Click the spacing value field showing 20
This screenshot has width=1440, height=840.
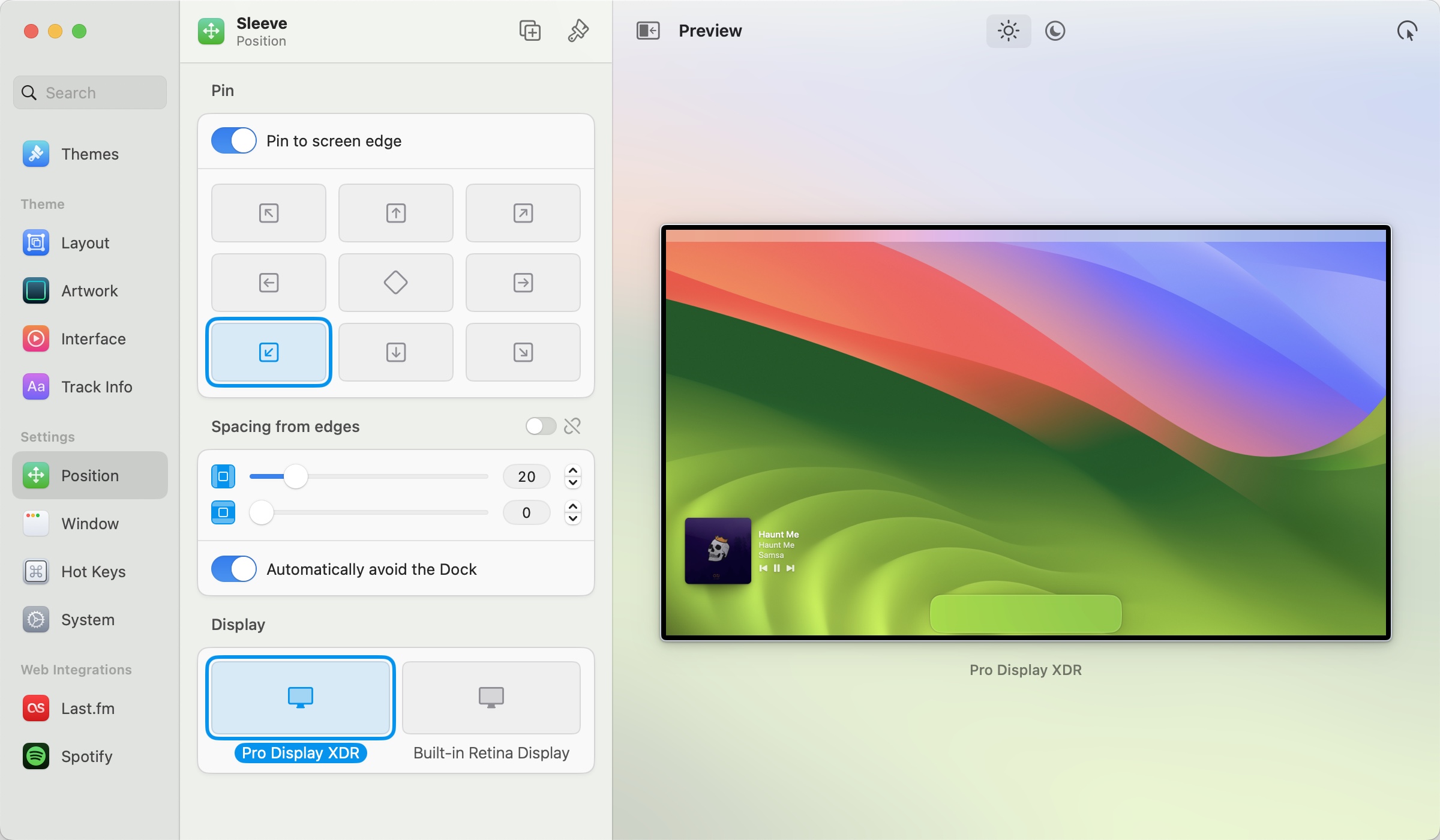point(526,476)
